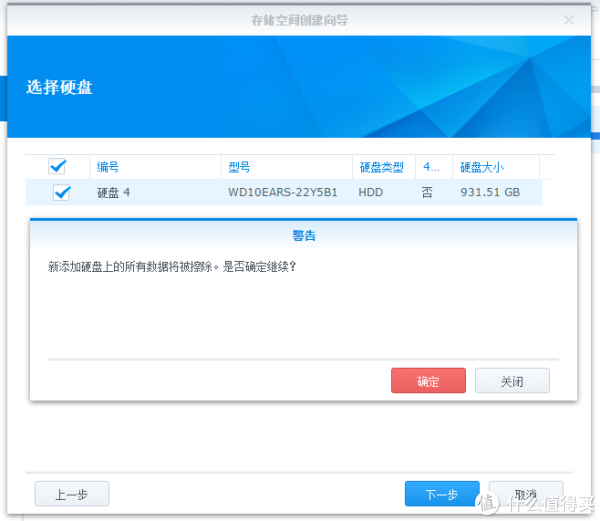Click the truncated 4... column header
Screen dimensions: 600x521
click(x=431, y=167)
